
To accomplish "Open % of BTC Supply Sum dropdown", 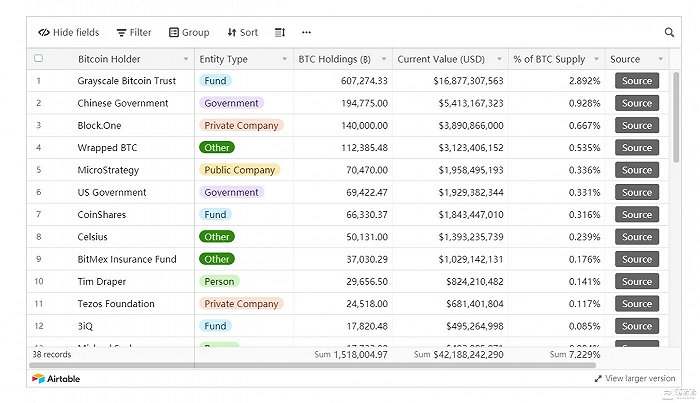I will [575, 354].
